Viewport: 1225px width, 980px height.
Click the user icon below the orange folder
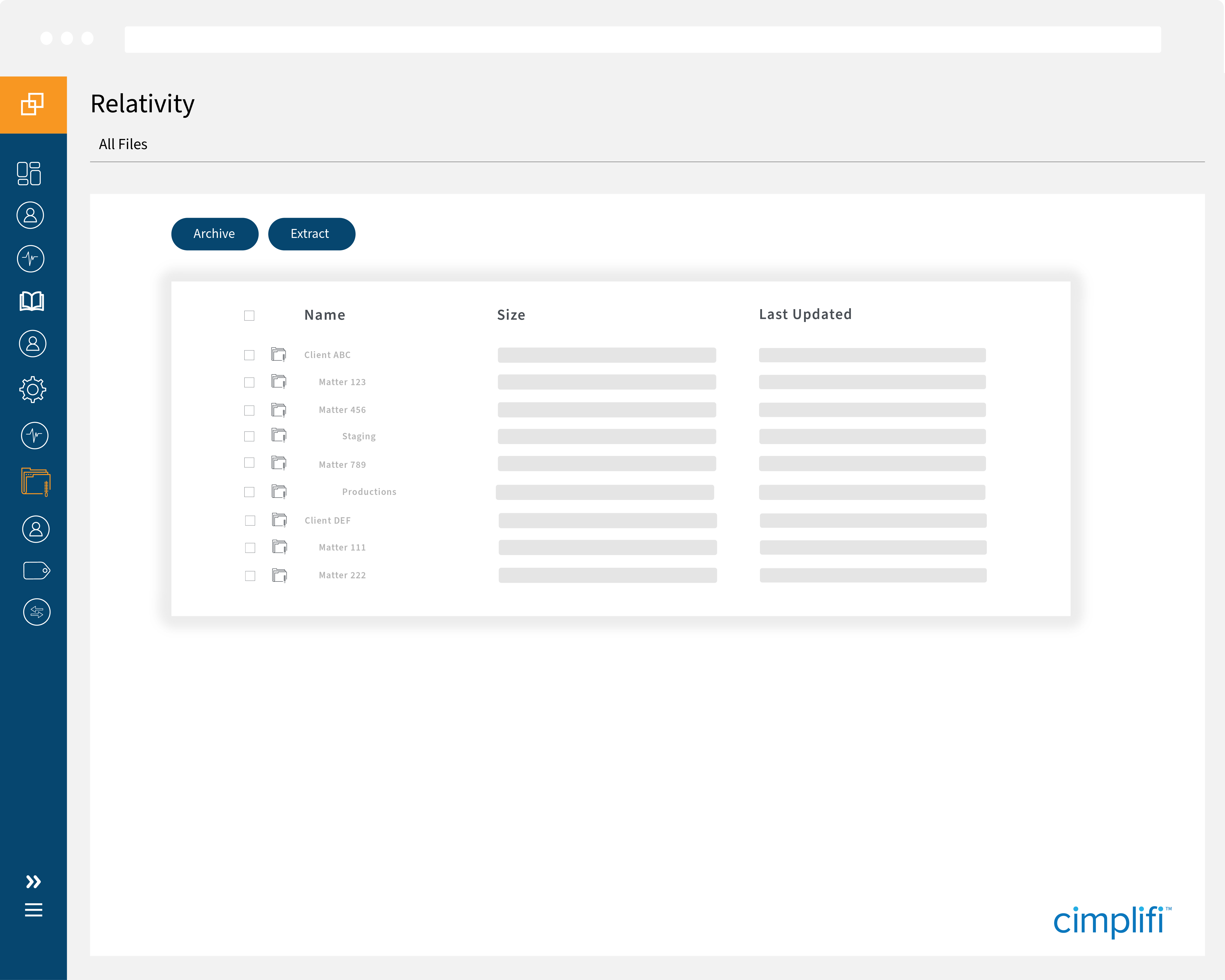pyautogui.click(x=36, y=529)
